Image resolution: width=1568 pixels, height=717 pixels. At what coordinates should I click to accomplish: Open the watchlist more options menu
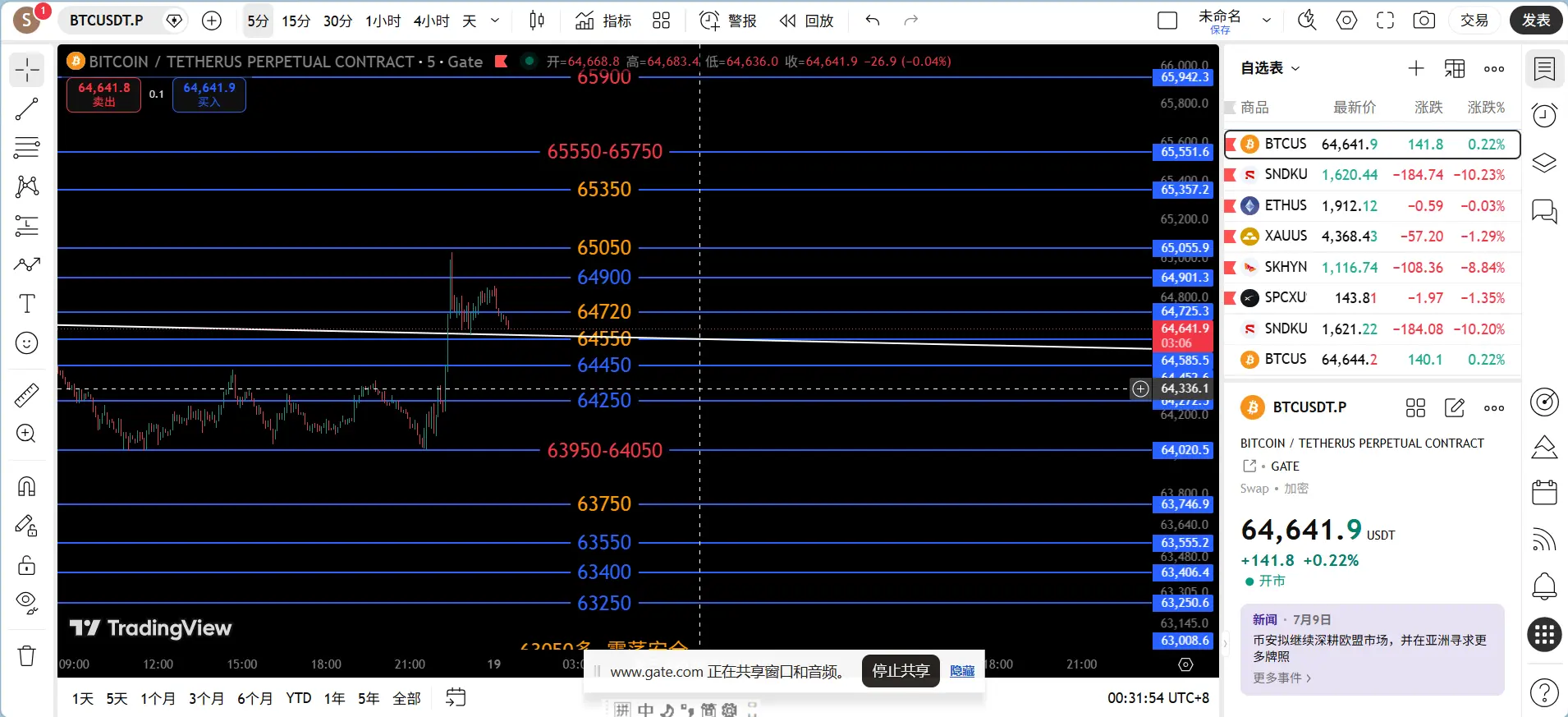1494,68
